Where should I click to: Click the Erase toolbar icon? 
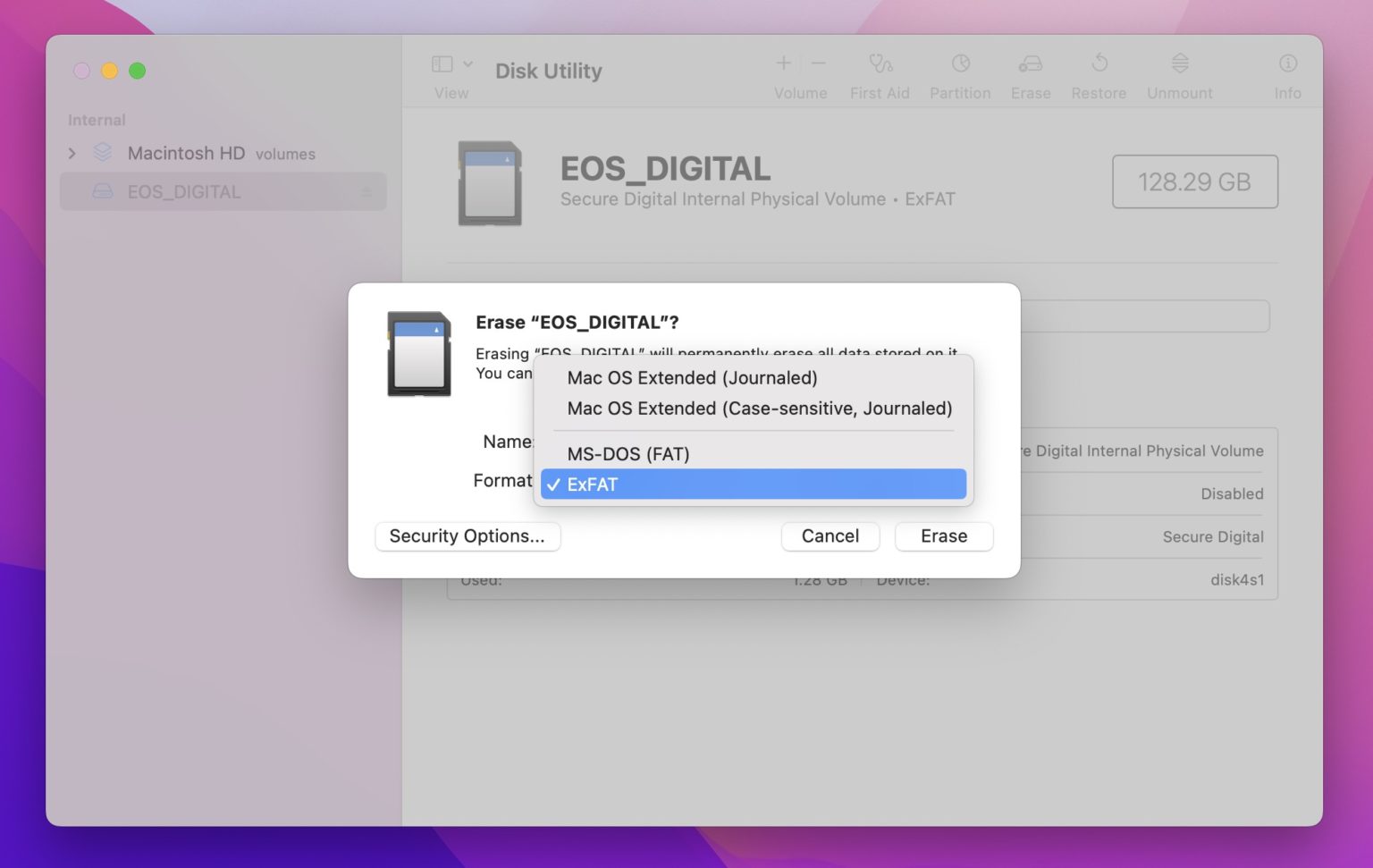coord(1031,63)
